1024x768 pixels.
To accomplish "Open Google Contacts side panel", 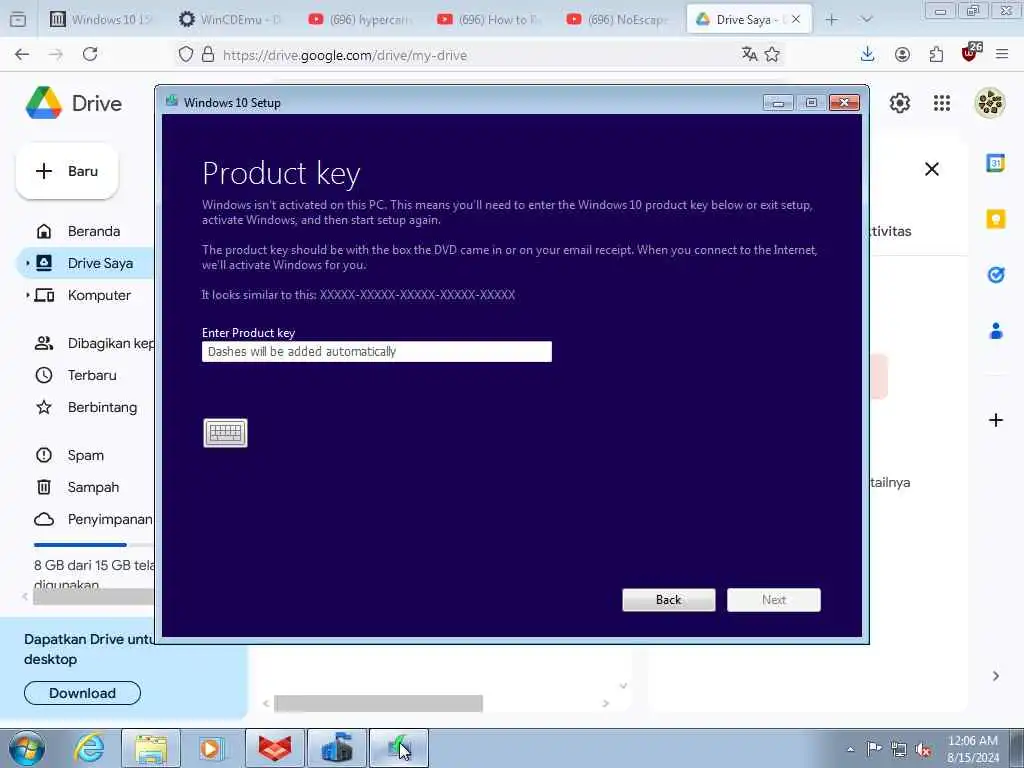I will click(x=995, y=331).
